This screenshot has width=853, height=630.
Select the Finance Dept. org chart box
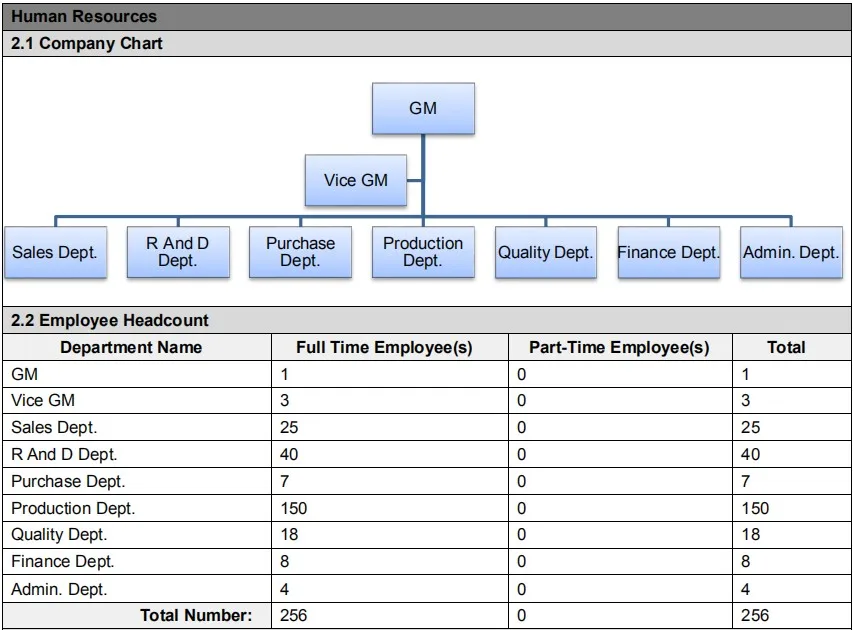(x=668, y=252)
